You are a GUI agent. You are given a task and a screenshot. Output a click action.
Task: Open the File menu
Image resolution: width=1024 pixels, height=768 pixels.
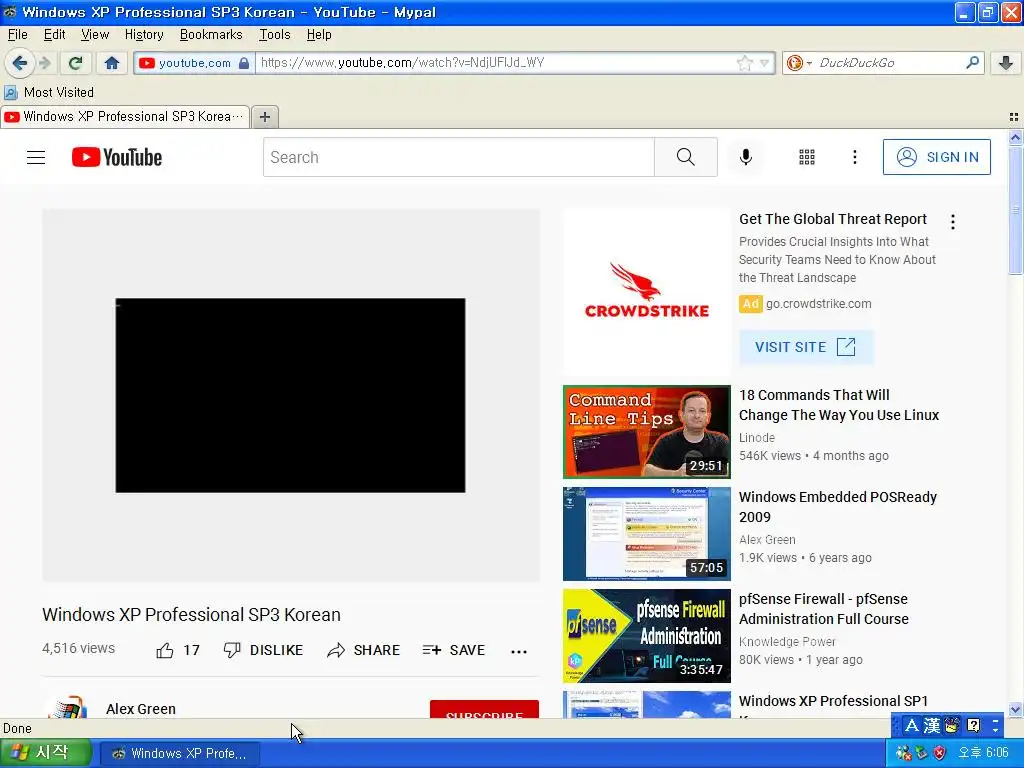point(18,35)
